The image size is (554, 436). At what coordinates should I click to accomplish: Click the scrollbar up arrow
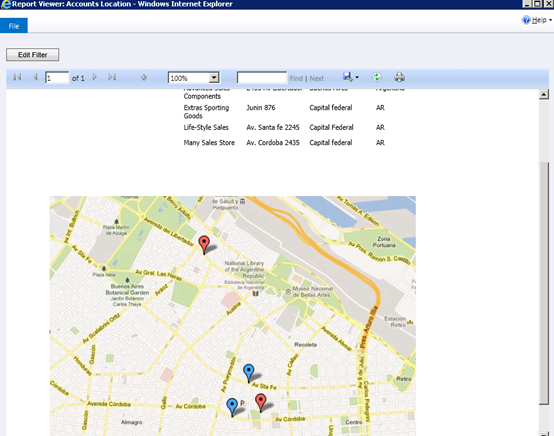point(544,94)
